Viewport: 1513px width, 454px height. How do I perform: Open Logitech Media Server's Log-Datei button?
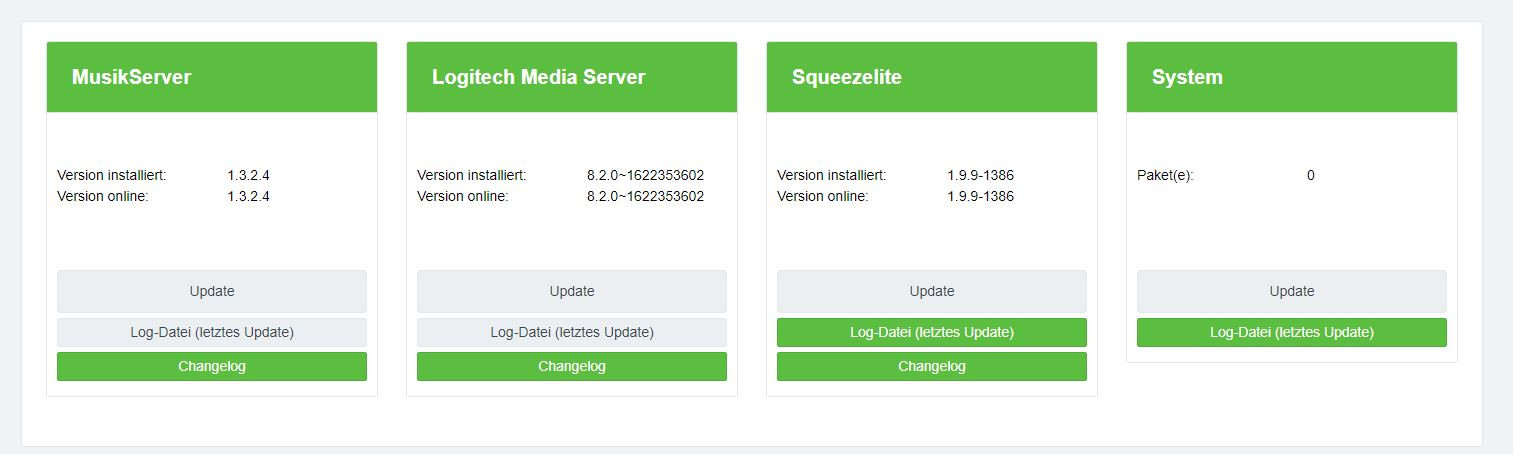[572, 332]
